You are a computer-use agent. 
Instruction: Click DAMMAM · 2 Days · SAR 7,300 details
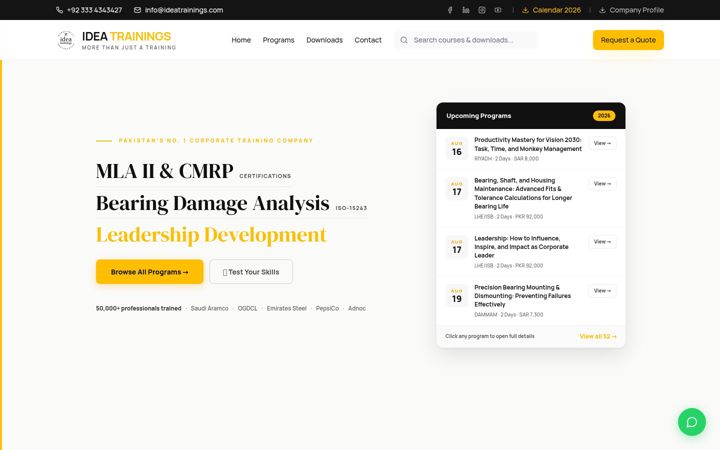[509, 315]
